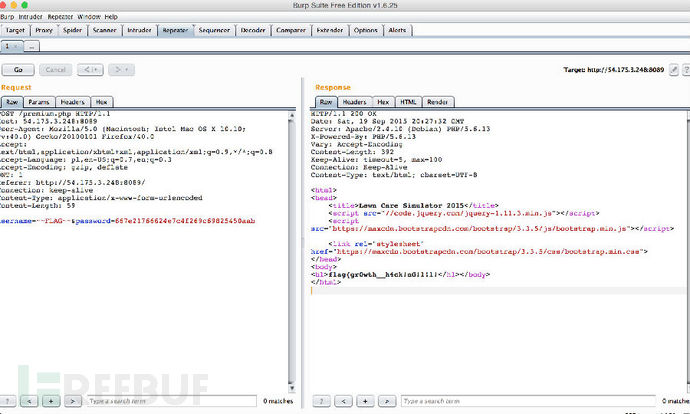Click request search previous match arrow

[x=29, y=401]
